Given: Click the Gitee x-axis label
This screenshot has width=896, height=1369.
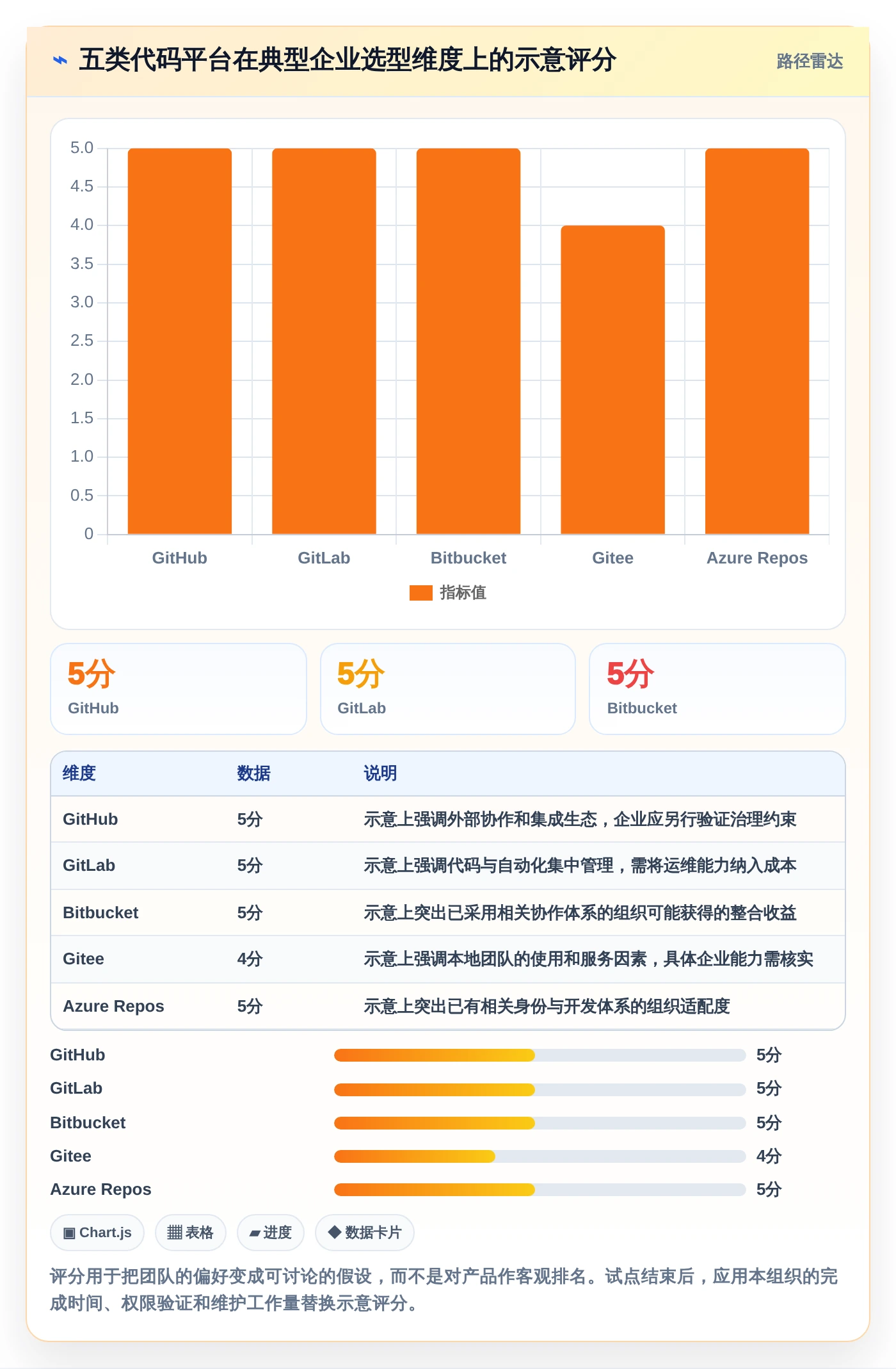Looking at the screenshot, I should [x=612, y=558].
